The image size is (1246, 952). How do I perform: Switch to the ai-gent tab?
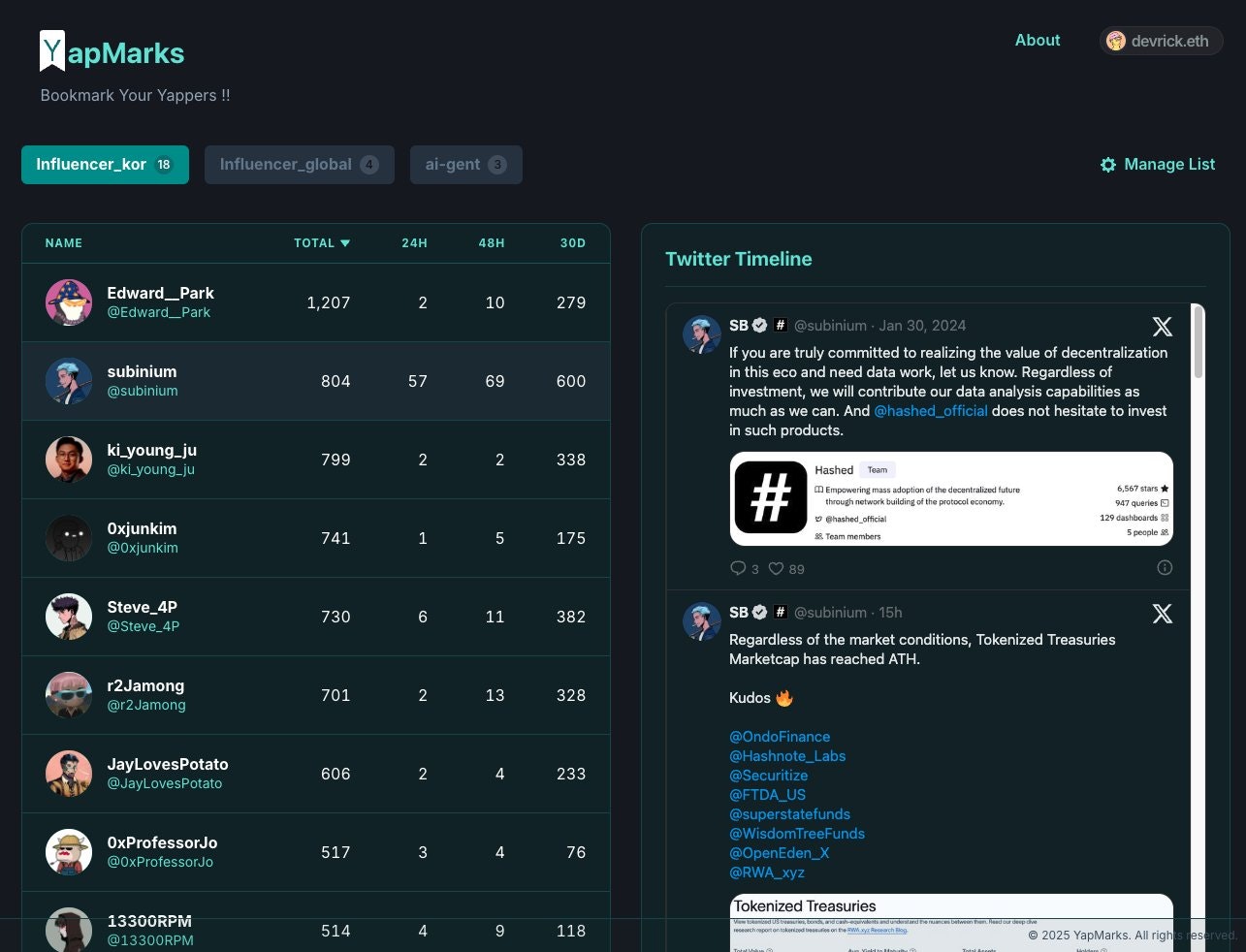pyautogui.click(x=466, y=165)
